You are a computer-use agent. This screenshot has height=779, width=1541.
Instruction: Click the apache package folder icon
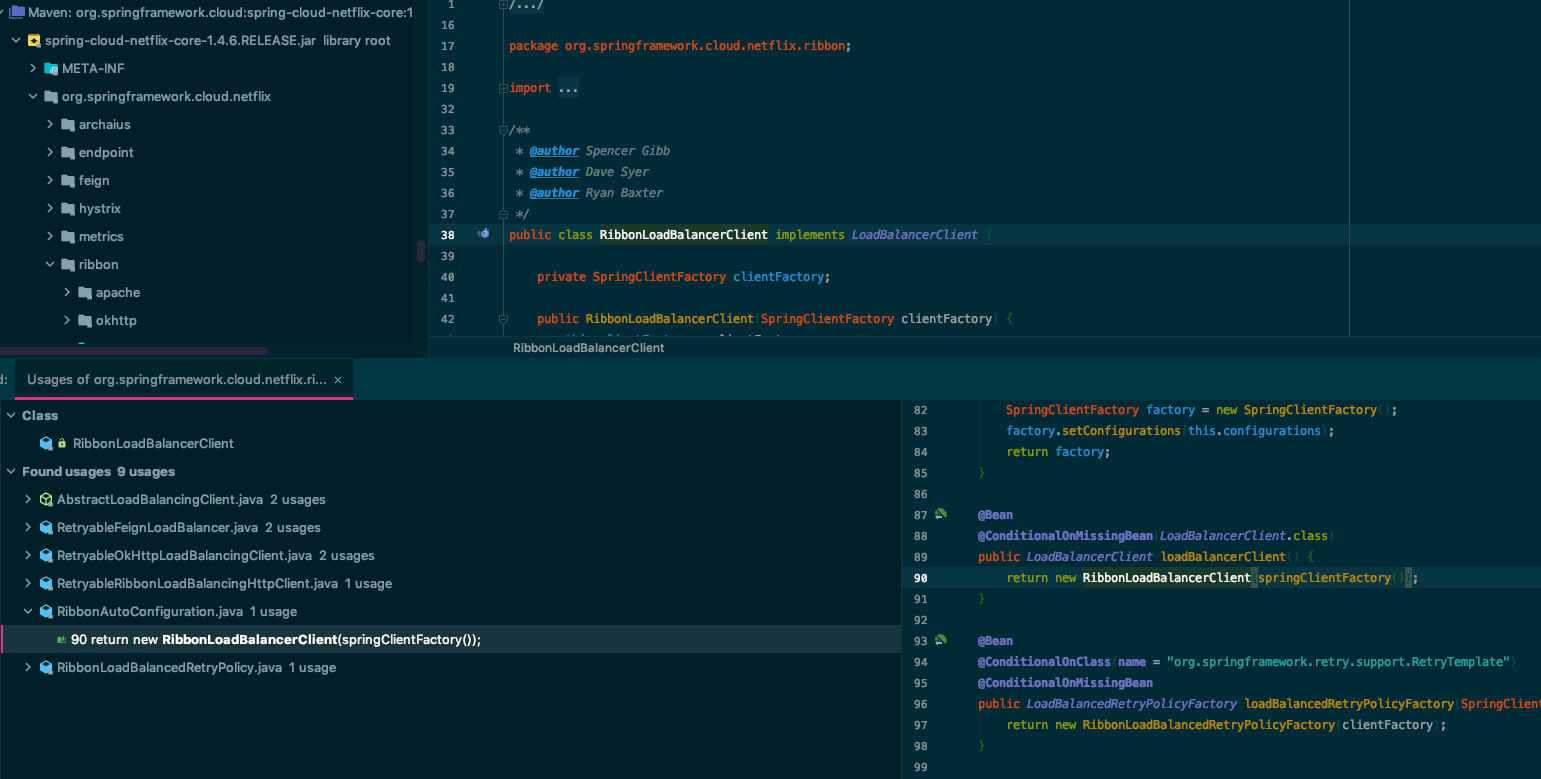[x=85, y=293]
